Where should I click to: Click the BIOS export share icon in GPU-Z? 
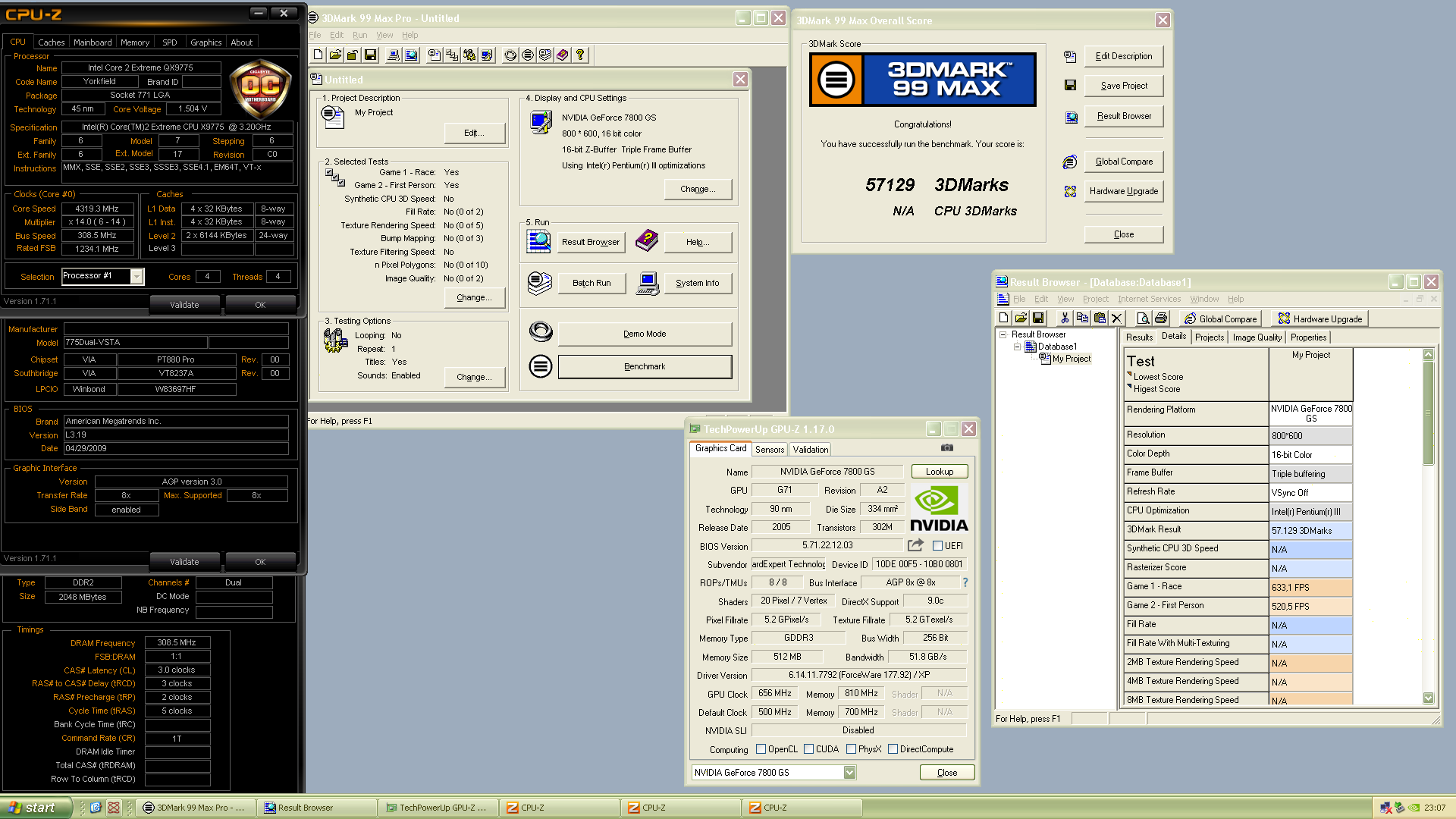(x=915, y=545)
